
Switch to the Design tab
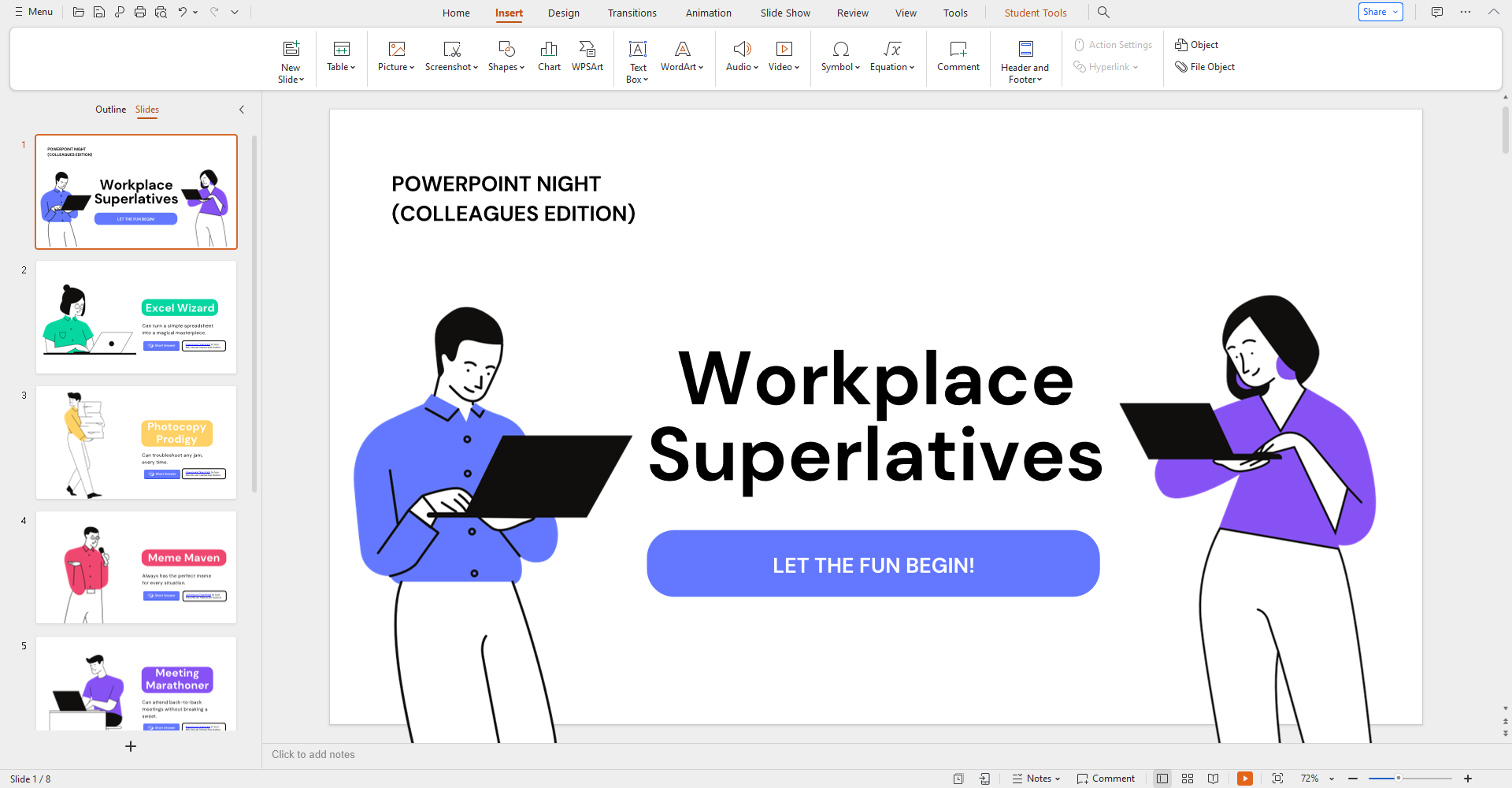point(564,13)
